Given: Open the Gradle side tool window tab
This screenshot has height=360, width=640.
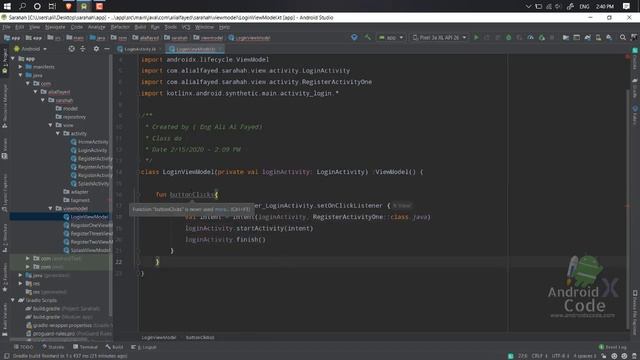Looking at the screenshot, I should (x=635, y=89).
